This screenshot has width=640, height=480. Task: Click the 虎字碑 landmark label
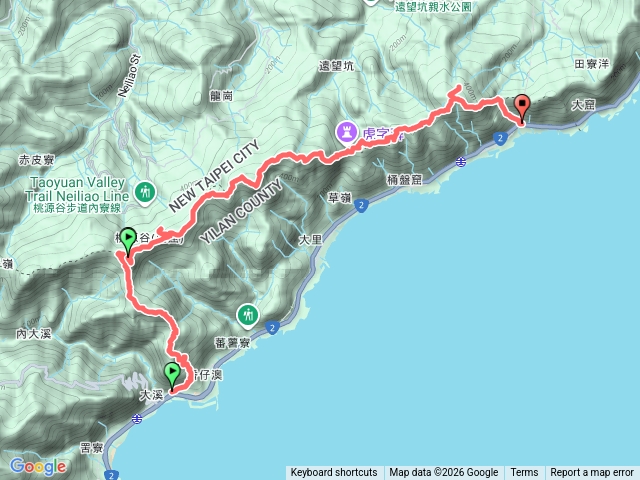coord(382,133)
